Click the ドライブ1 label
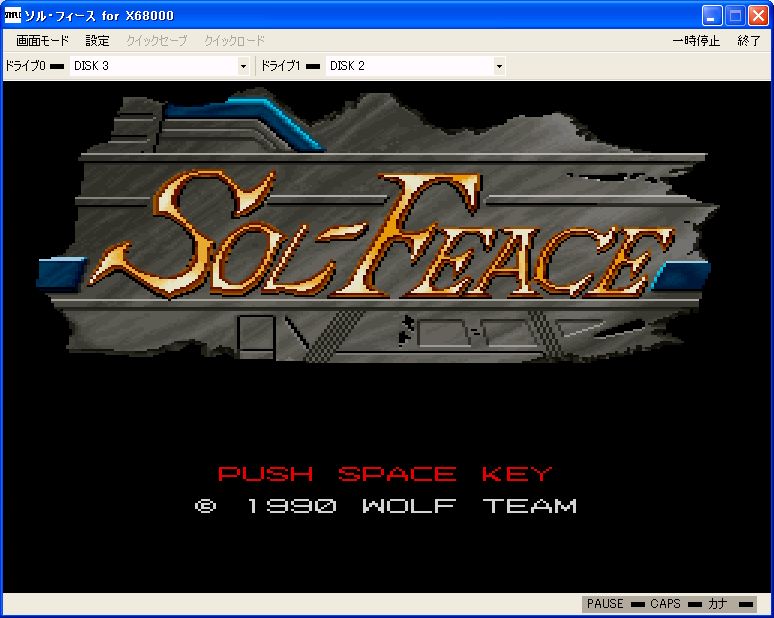 tap(280, 66)
